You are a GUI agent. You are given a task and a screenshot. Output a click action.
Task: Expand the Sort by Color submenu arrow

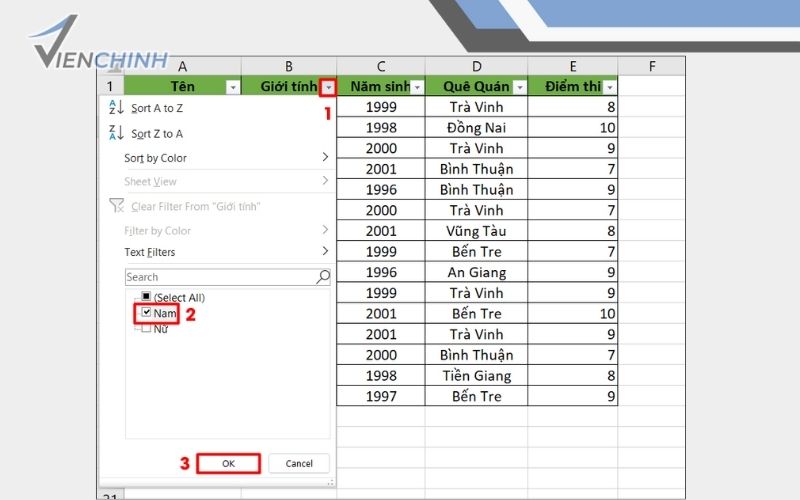click(325, 157)
